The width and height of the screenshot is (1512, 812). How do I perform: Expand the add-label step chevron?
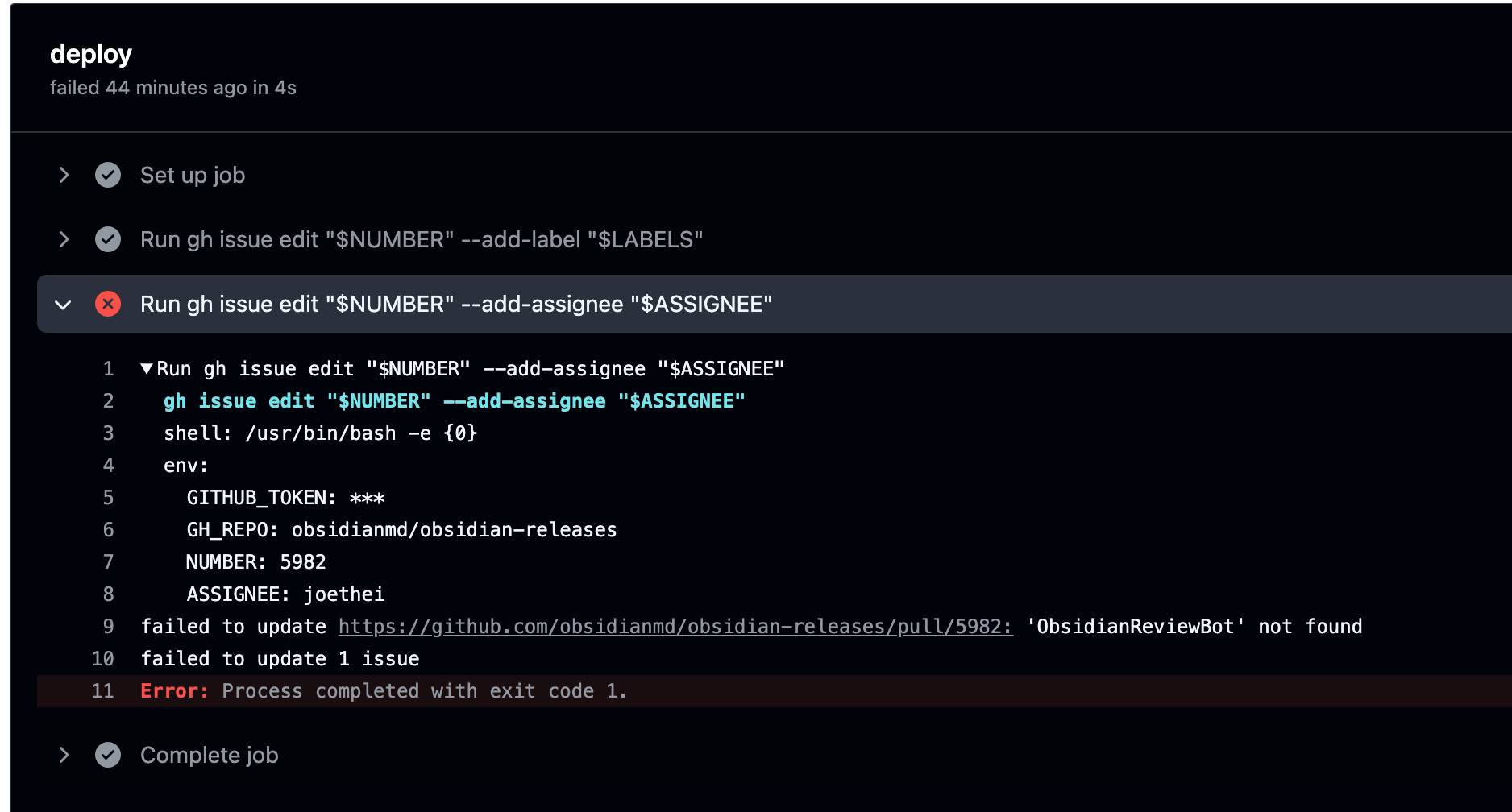tap(64, 239)
